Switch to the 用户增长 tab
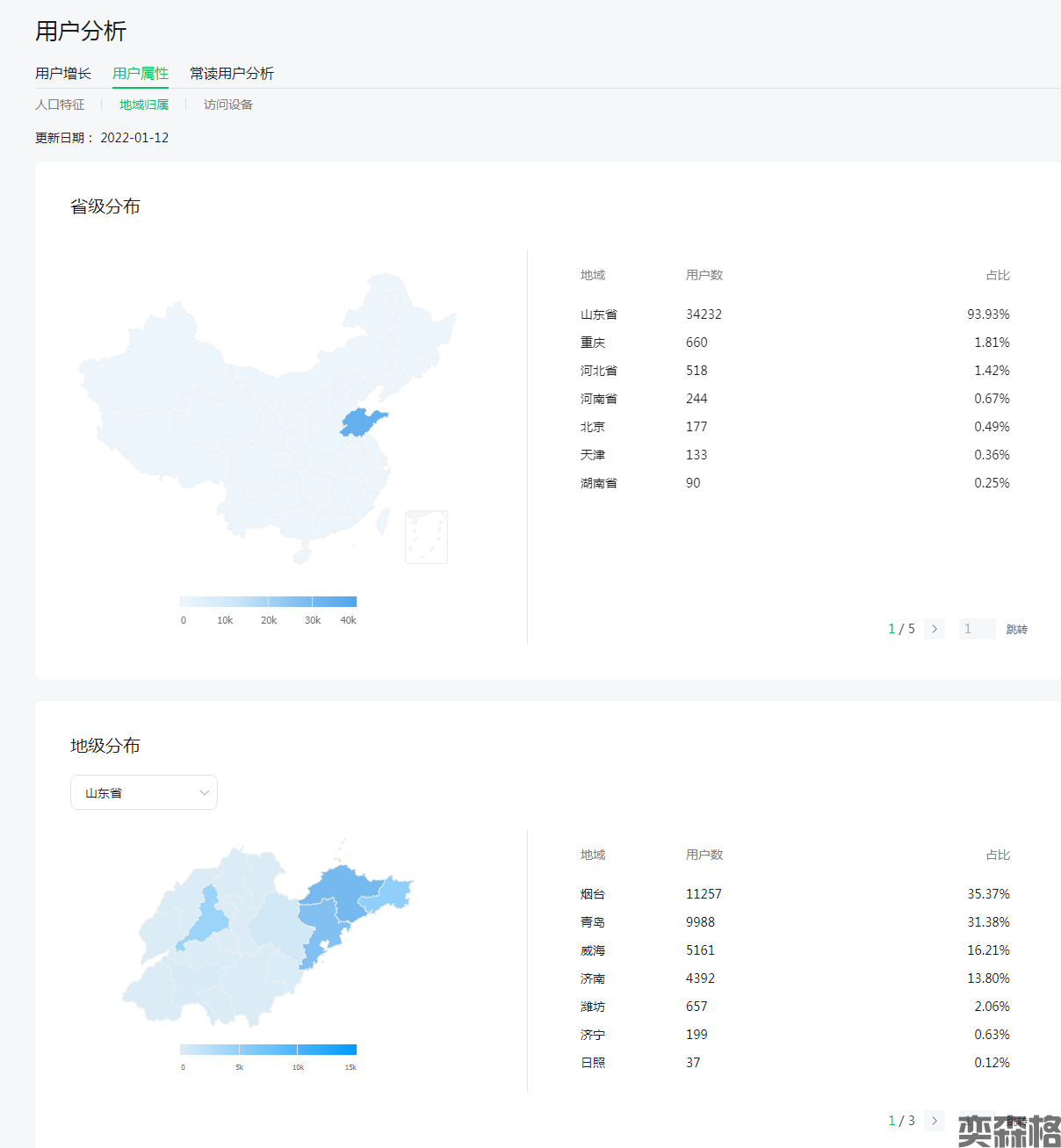Image resolution: width=1061 pixels, height=1148 pixels. tap(63, 74)
